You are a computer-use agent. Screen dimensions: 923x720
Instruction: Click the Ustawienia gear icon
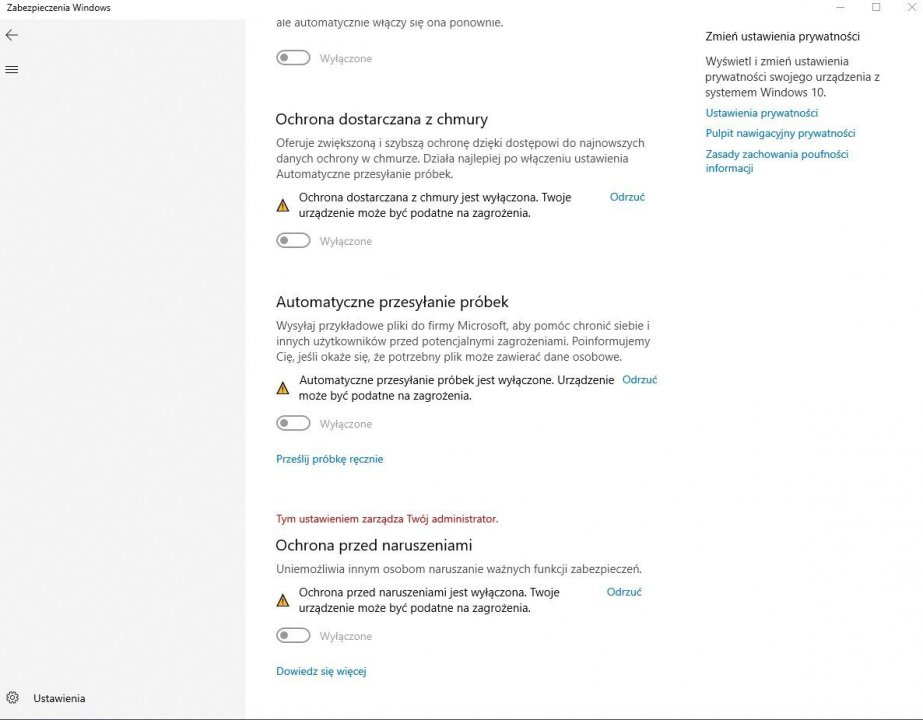pyautogui.click(x=12, y=698)
